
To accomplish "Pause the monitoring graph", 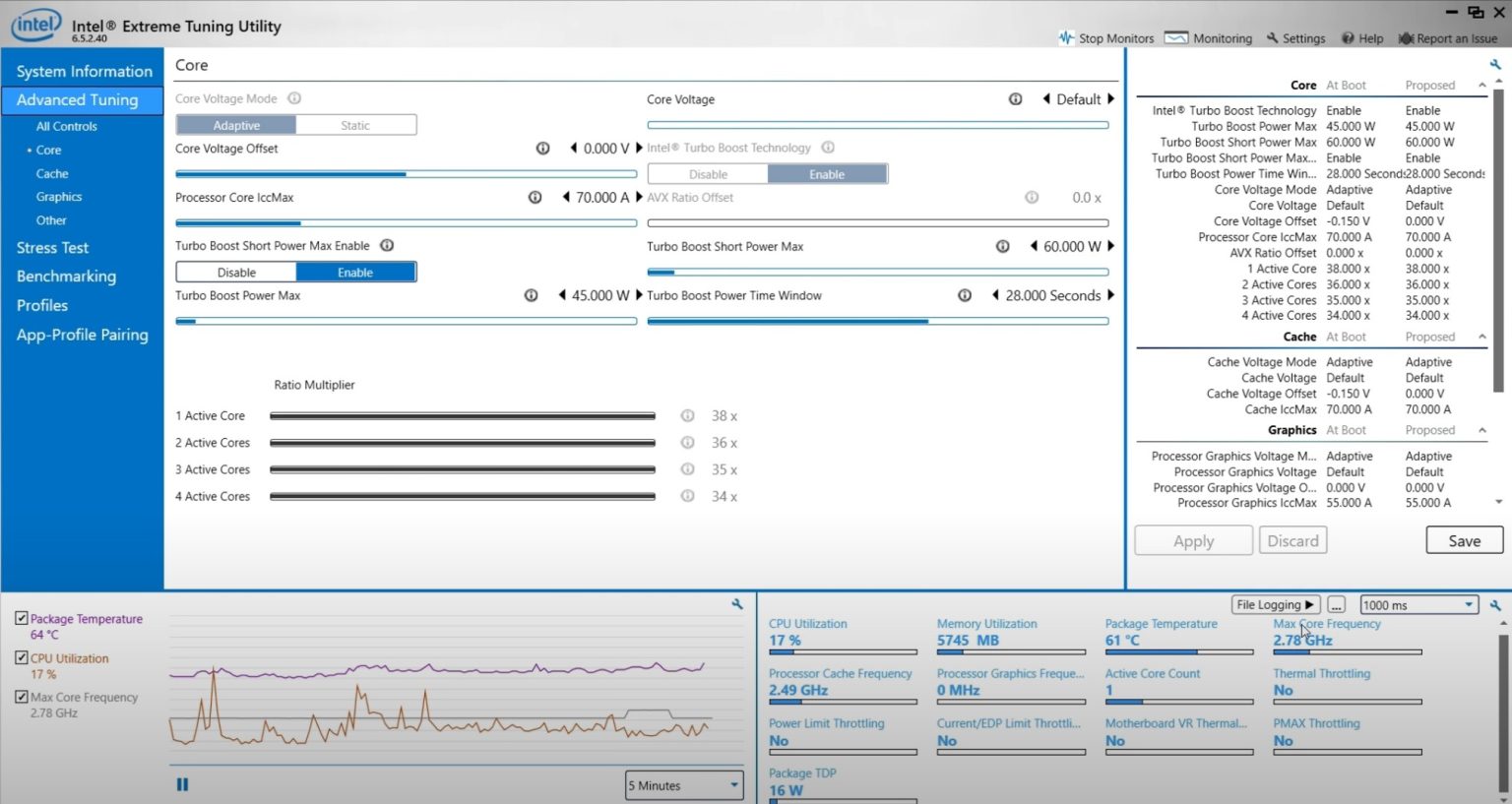I will point(182,783).
